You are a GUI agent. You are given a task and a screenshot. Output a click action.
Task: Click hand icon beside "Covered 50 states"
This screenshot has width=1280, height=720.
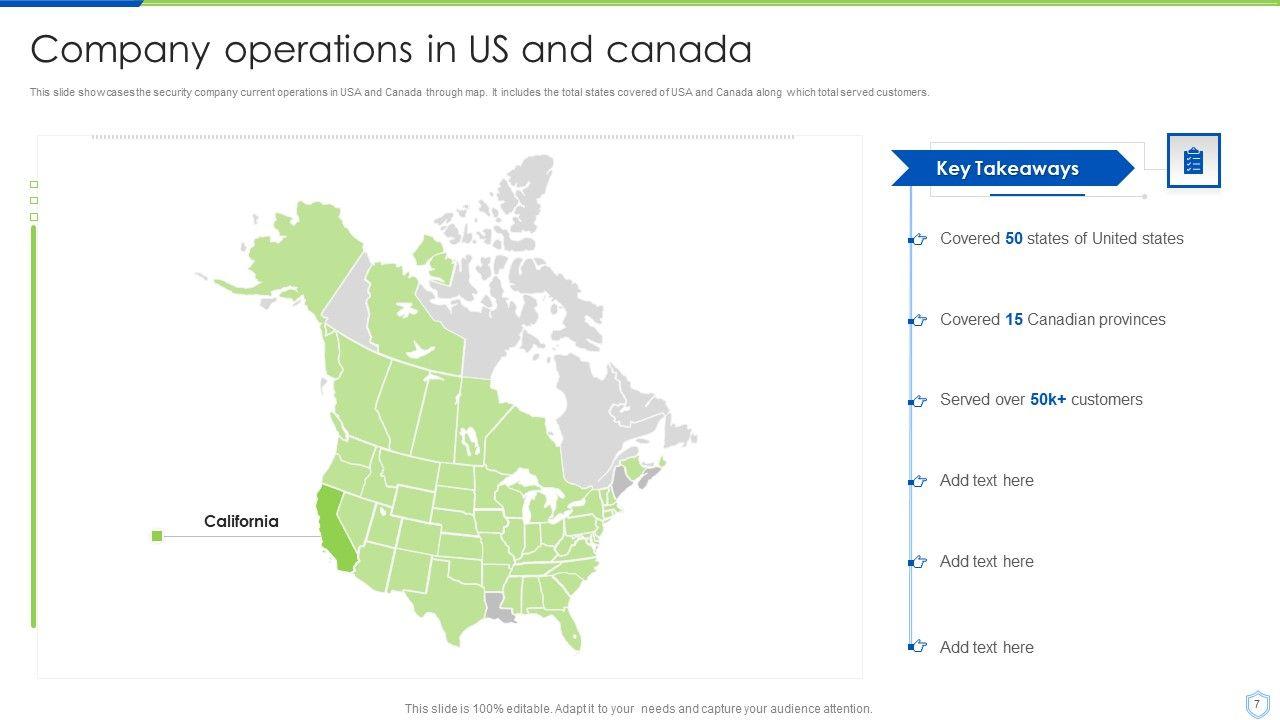918,240
